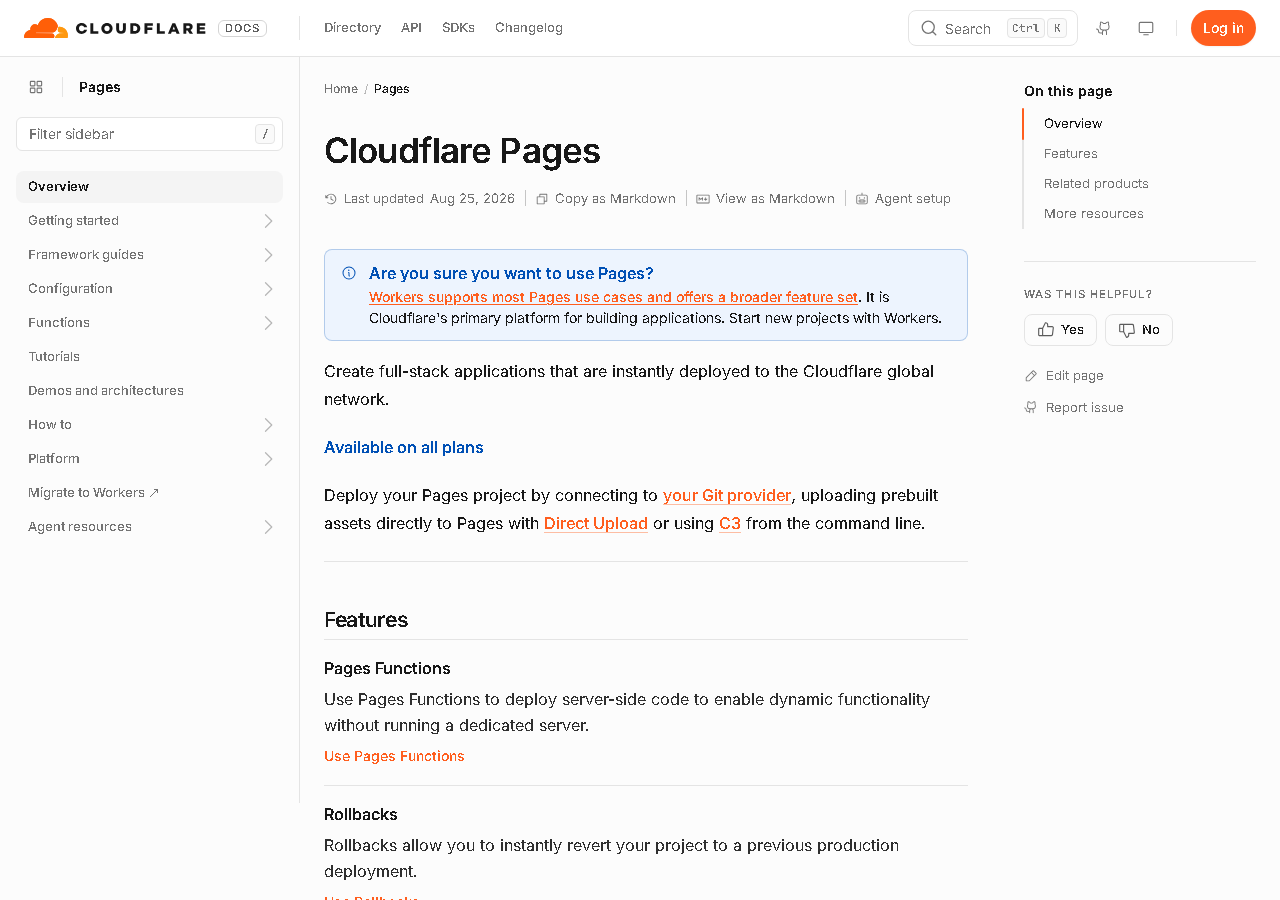Open the SDKs menu item
This screenshot has width=1280, height=900.
click(458, 28)
